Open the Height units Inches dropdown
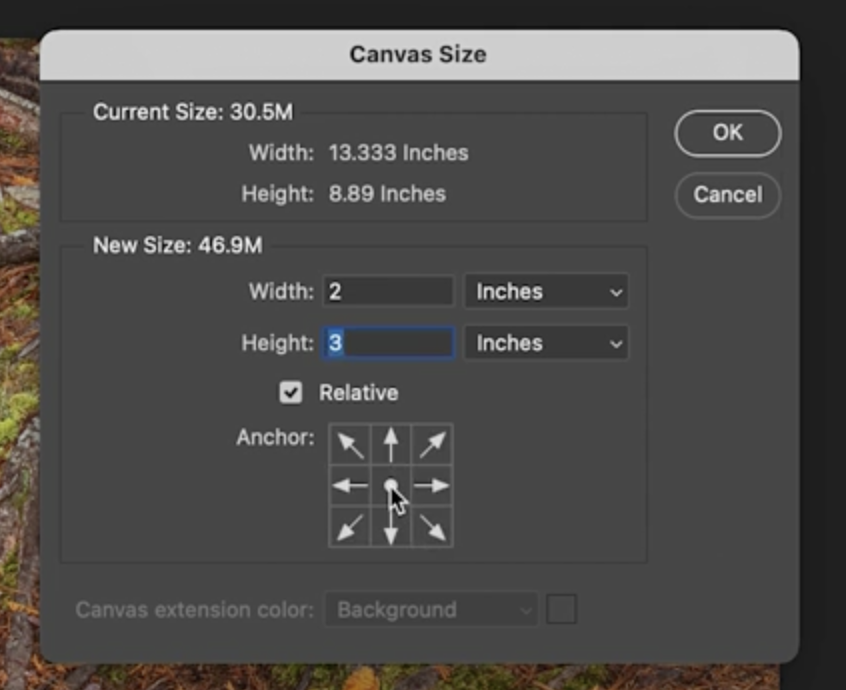Viewport: 846px width, 690px height. pyautogui.click(x=546, y=343)
